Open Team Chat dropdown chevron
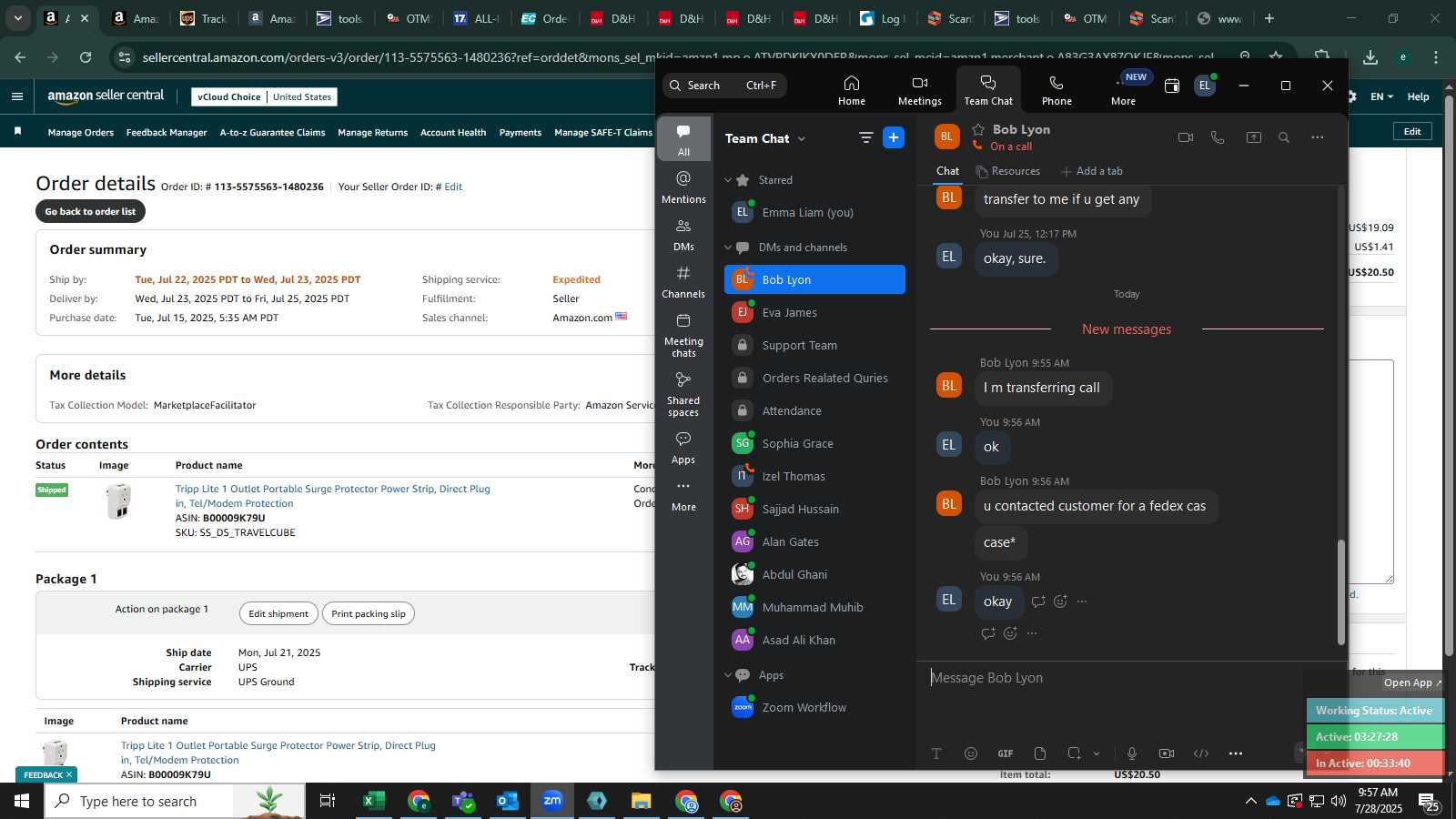 point(802,139)
